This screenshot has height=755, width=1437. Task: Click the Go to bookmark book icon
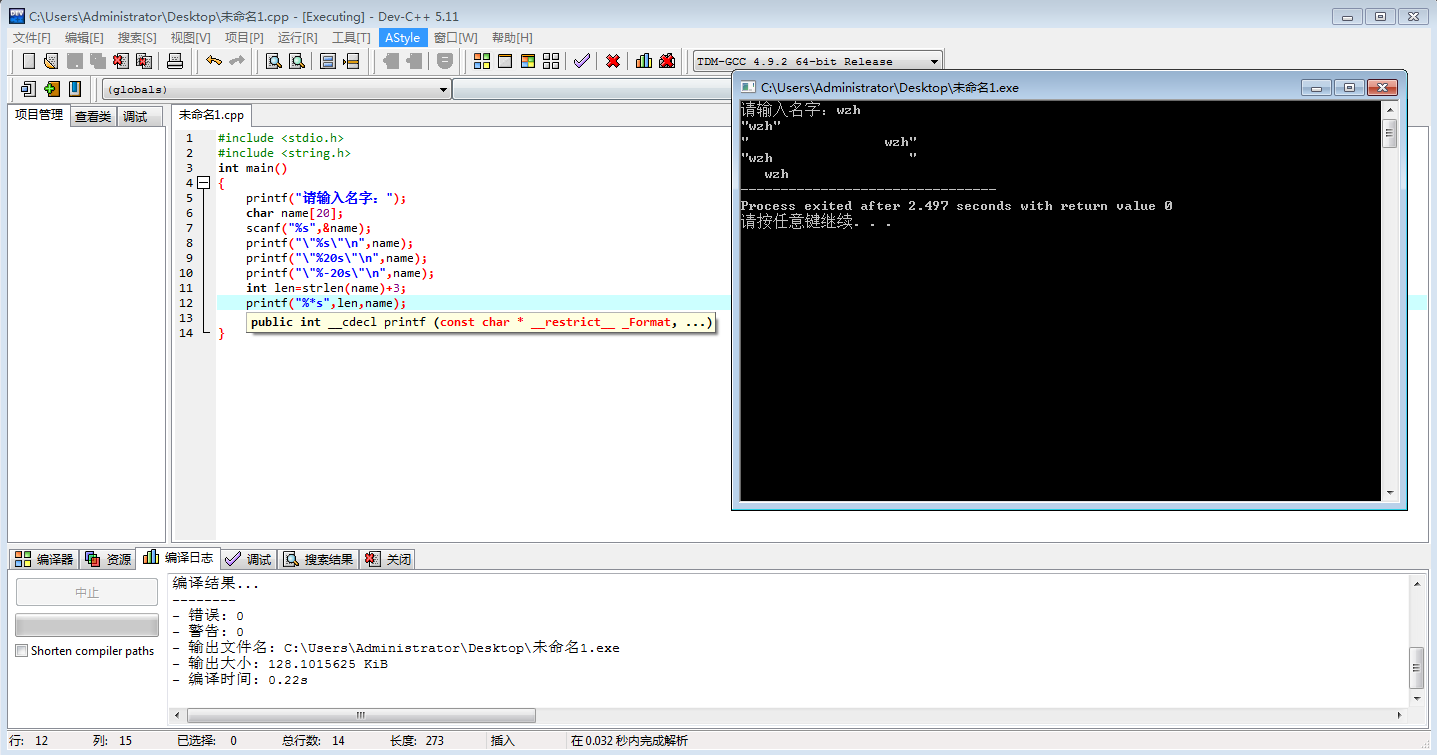pos(74,89)
